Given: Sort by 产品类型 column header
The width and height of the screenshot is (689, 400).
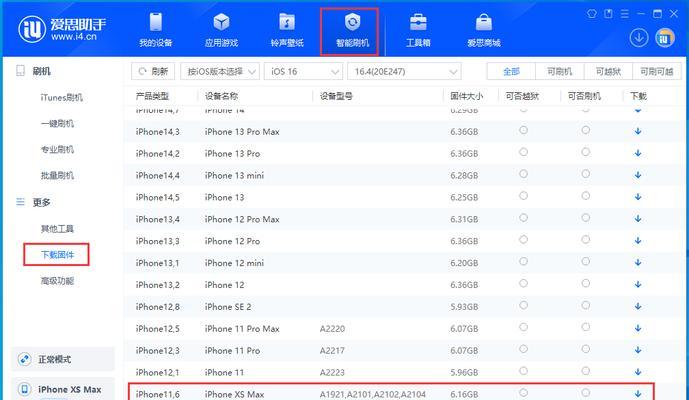Looking at the screenshot, I should coord(152,96).
